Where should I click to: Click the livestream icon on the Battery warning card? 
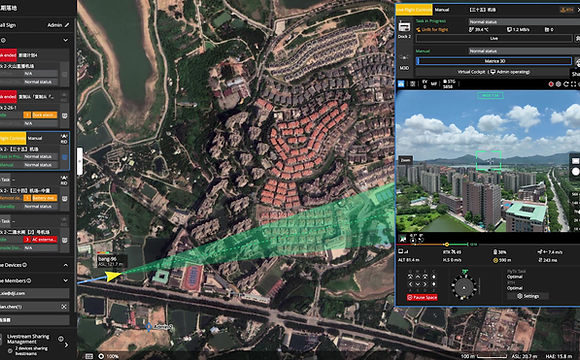coord(64,199)
